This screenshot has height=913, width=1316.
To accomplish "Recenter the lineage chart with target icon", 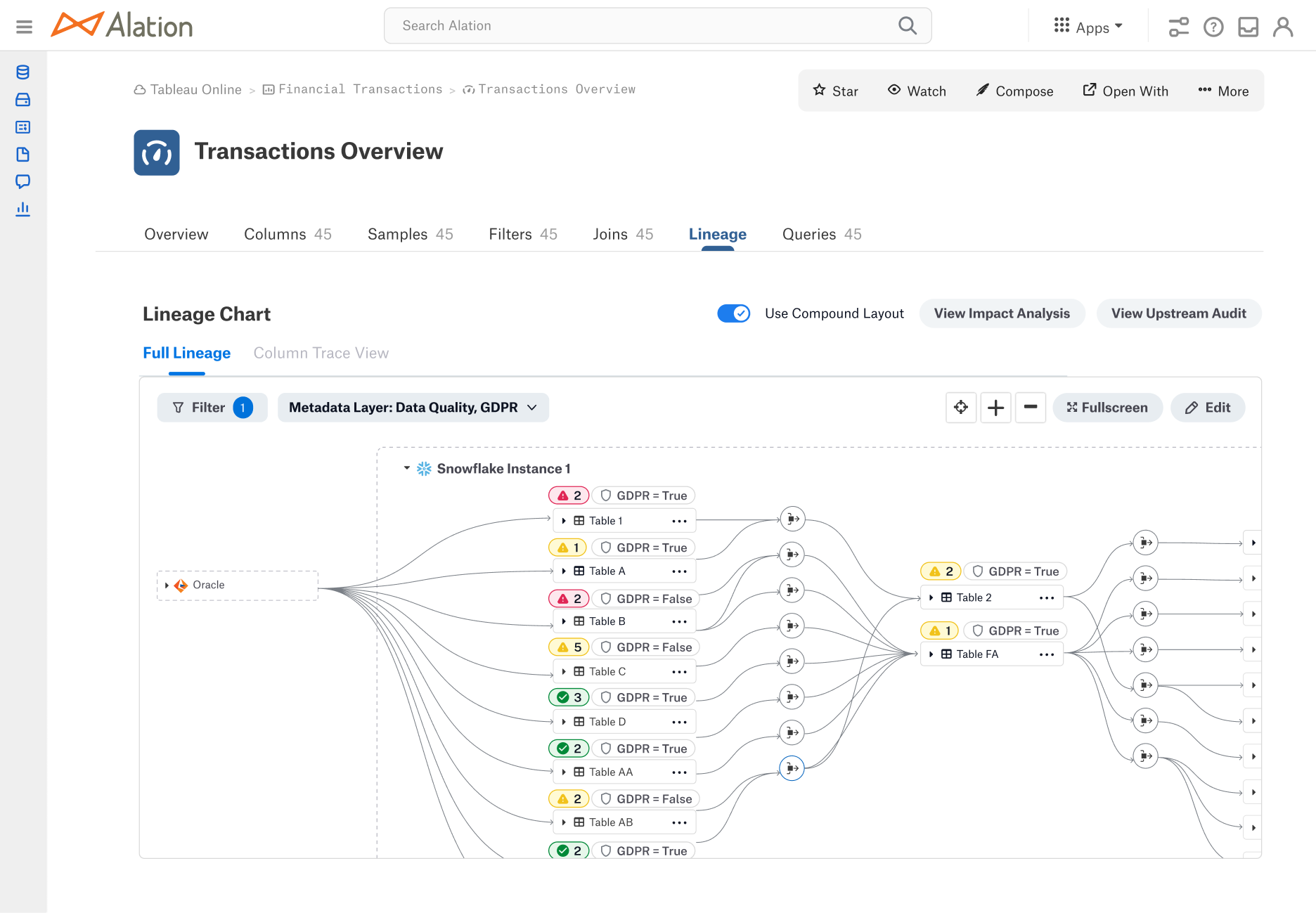I will (x=961, y=408).
